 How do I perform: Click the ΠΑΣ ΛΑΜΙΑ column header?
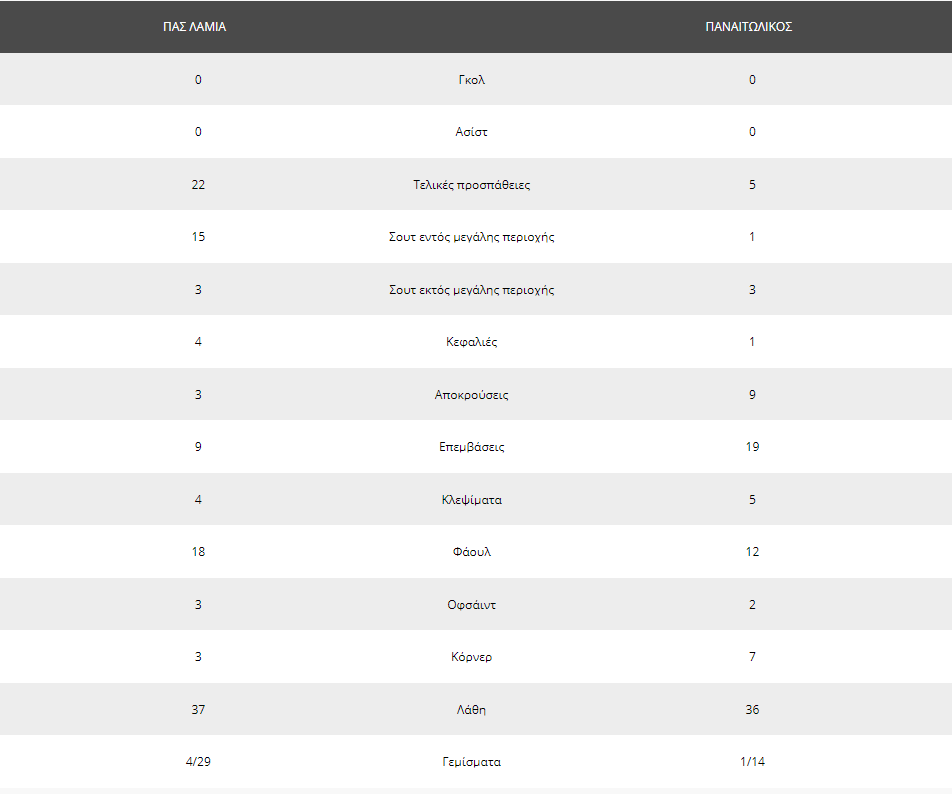click(x=194, y=27)
